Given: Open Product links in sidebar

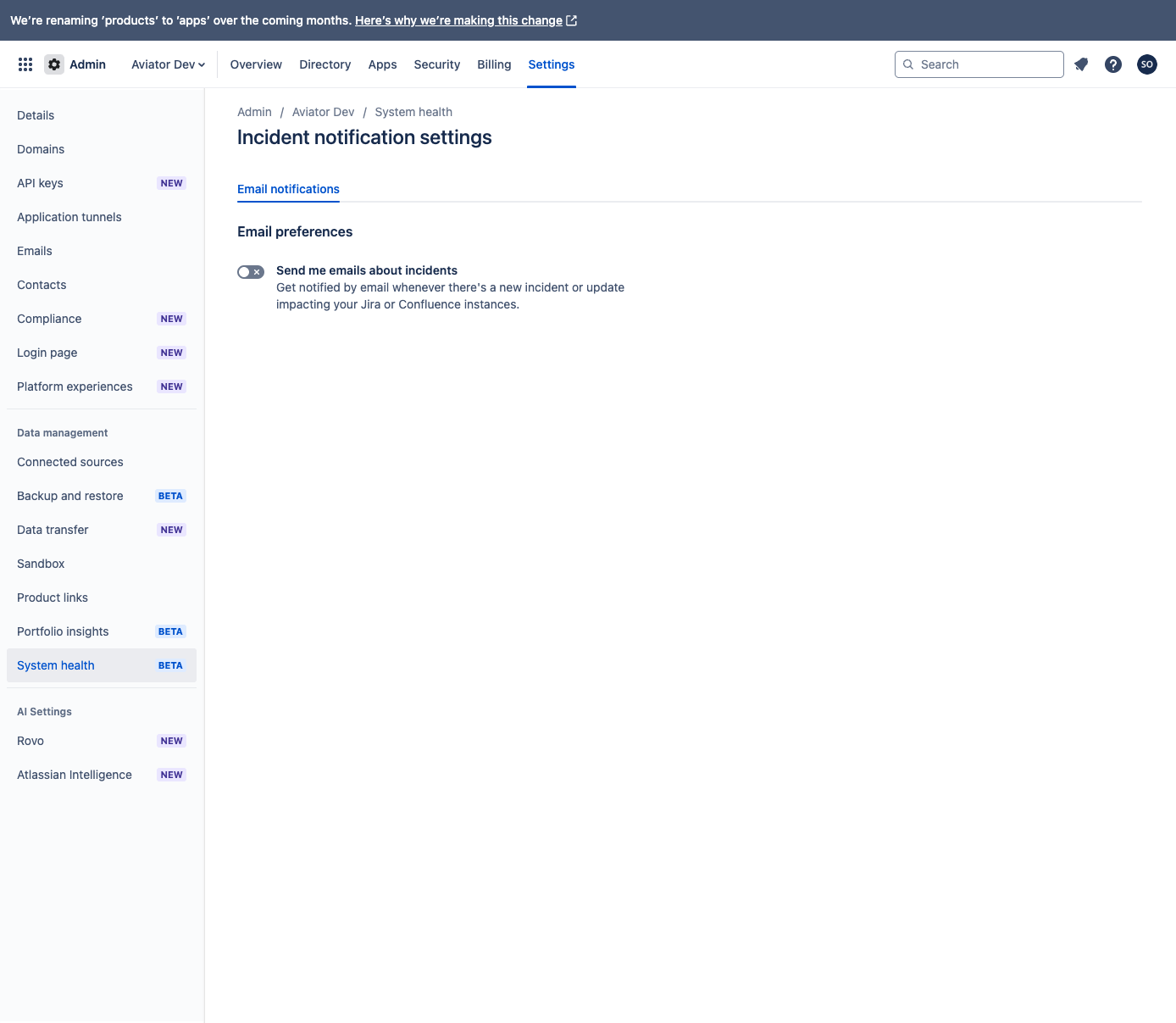Looking at the screenshot, I should coord(102,598).
